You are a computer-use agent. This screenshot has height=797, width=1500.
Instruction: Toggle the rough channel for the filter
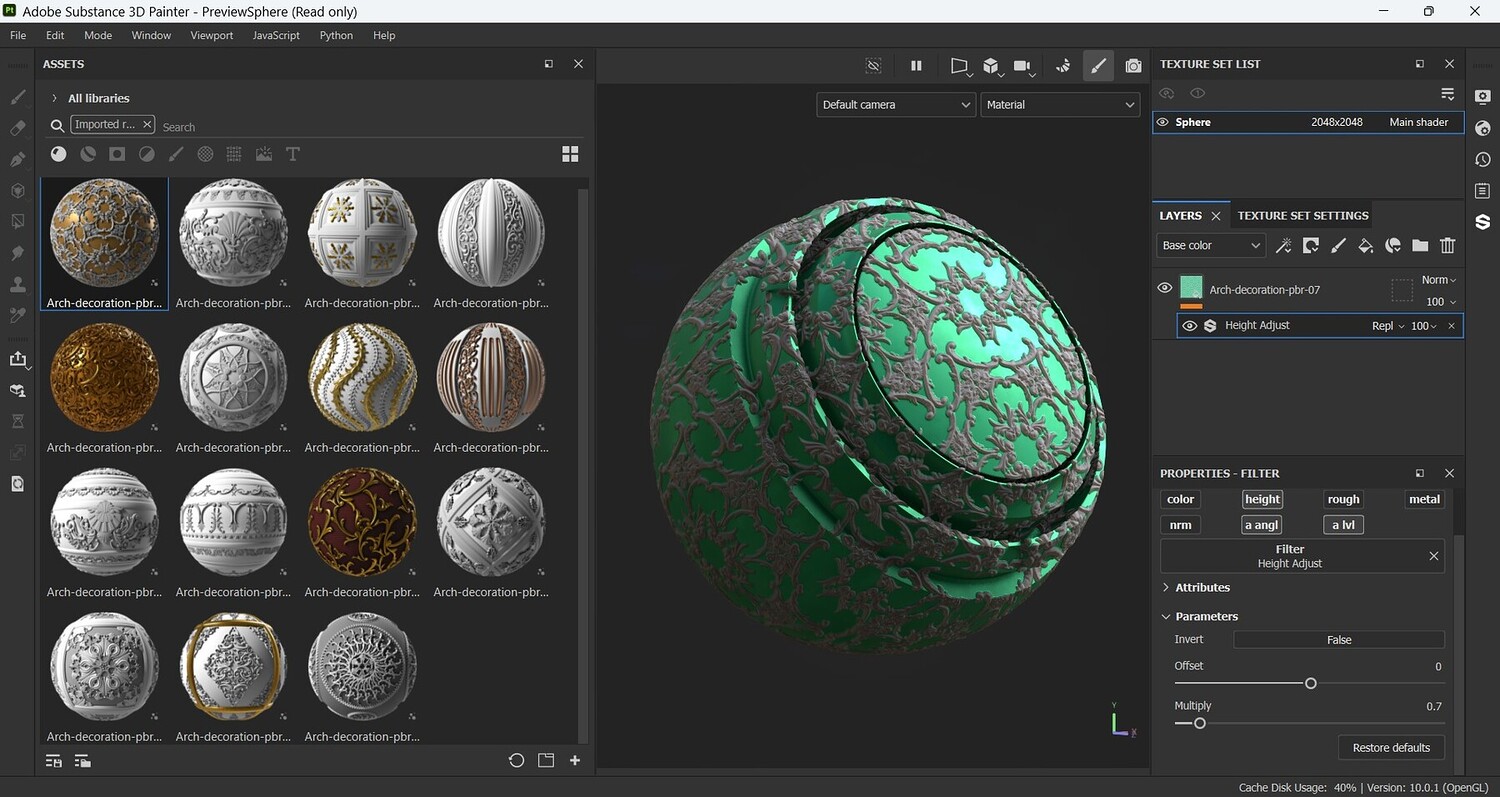coord(1343,499)
